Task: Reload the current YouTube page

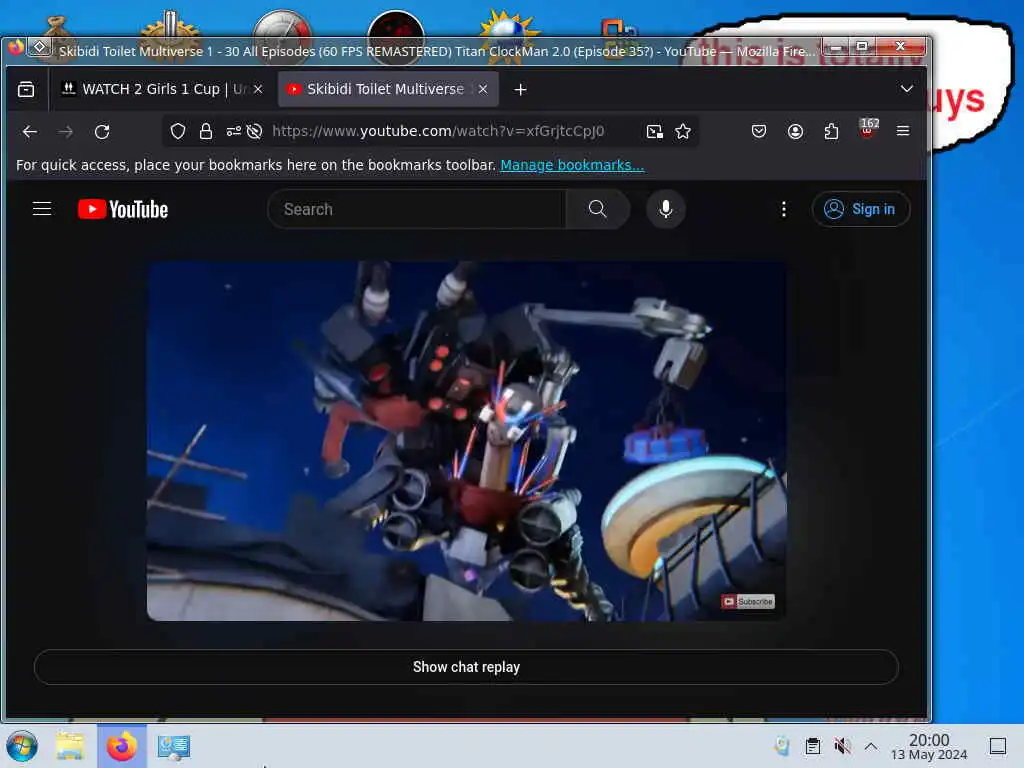Action: [102, 132]
